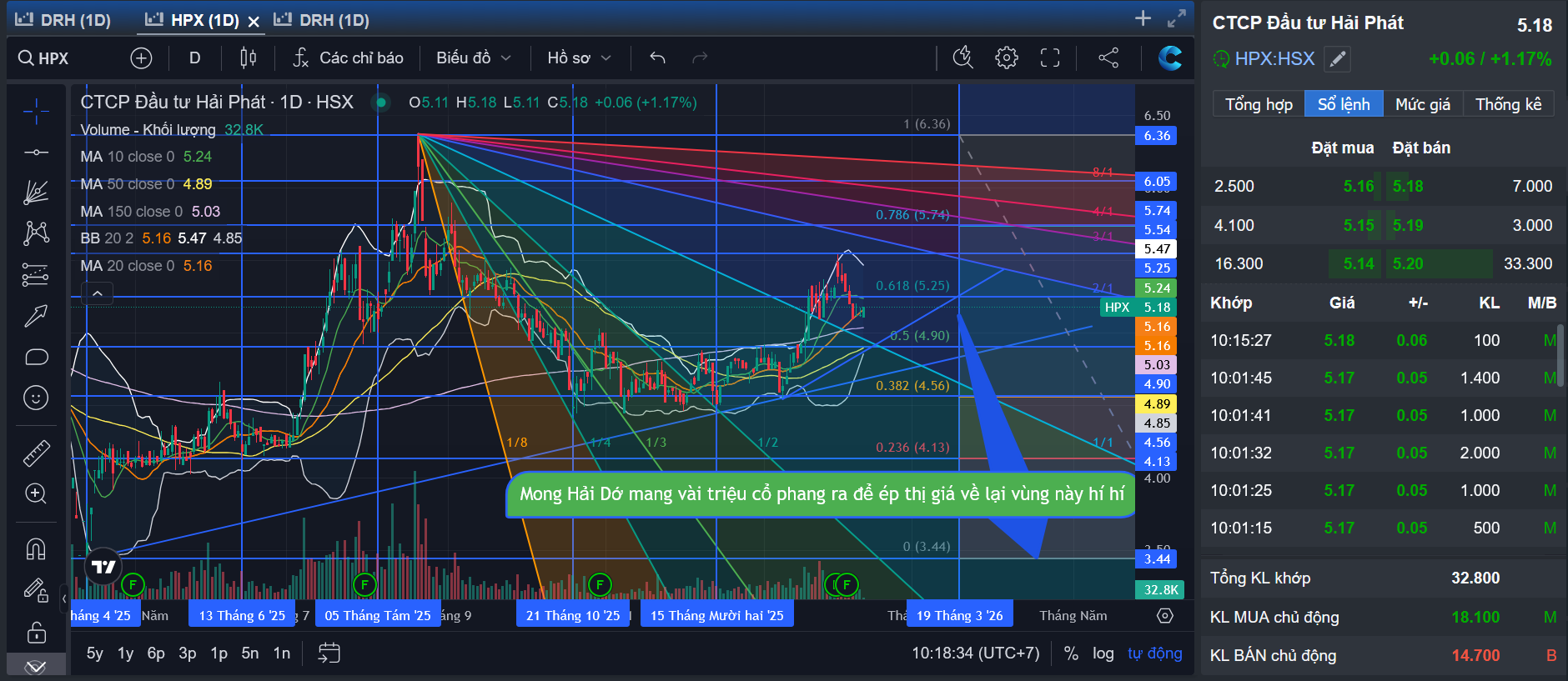The image size is (1568, 681).
Task: Click the best ask price 5.18 in order book
Action: (x=1408, y=186)
